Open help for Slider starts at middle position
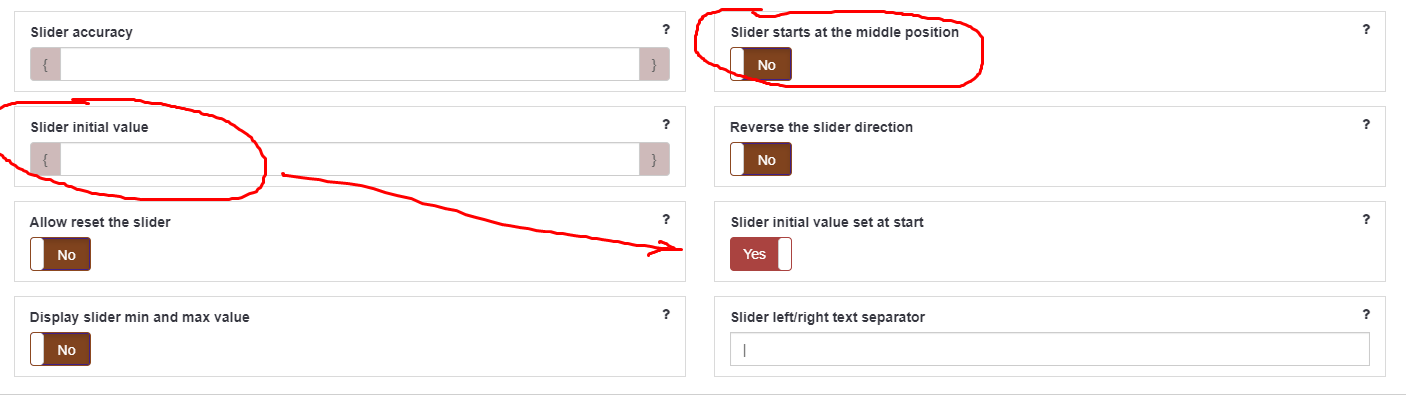This screenshot has height=405, width=1406. point(1366,30)
